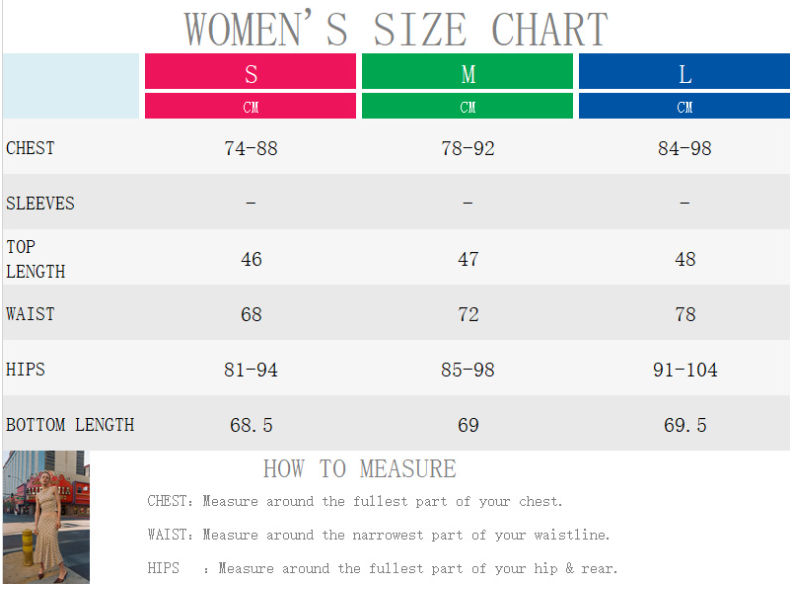The width and height of the screenshot is (794, 613).
Task: Click the WAIST measuring instruction line
Action: [x=378, y=535]
